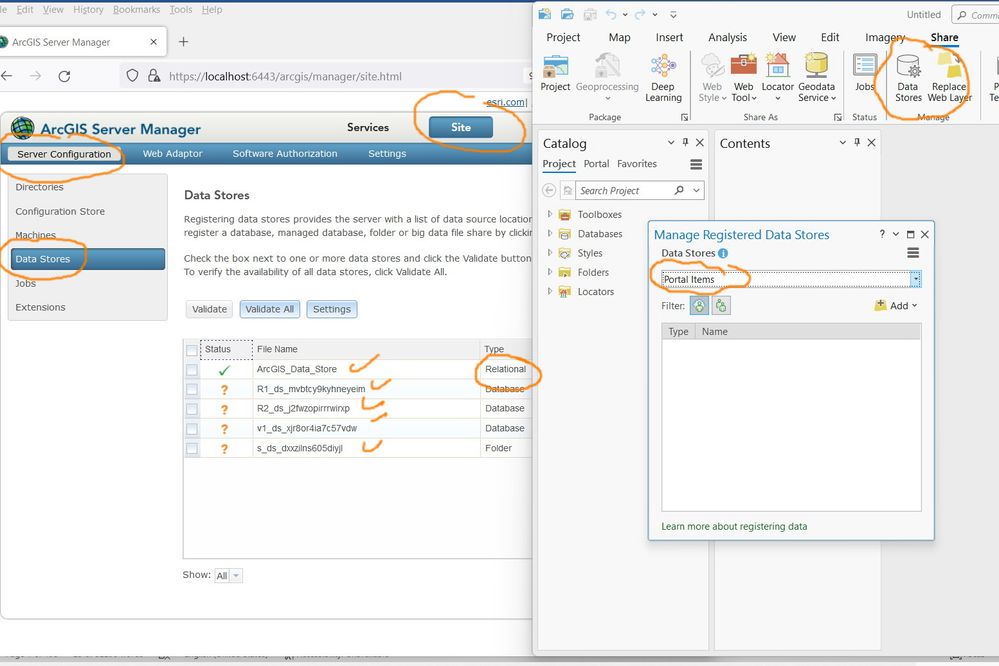Open the Locator share tool
The height and width of the screenshot is (666, 999).
777,78
